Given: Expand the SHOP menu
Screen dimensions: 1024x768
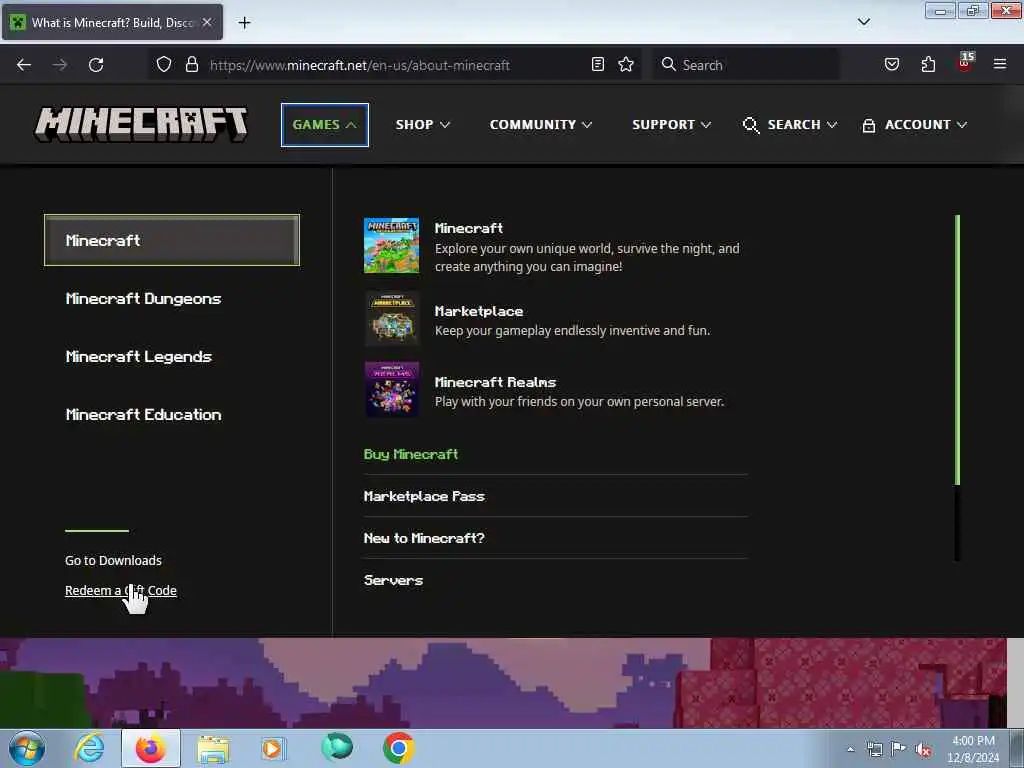Looking at the screenshot, I should coord(423,125).
